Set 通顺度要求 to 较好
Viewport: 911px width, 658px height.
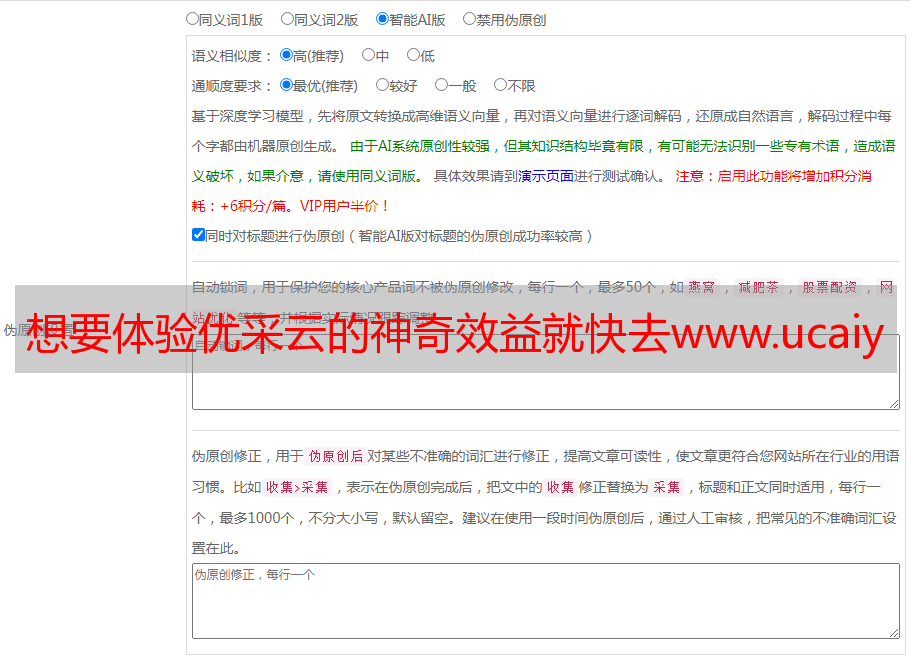(x=382, y=85)
